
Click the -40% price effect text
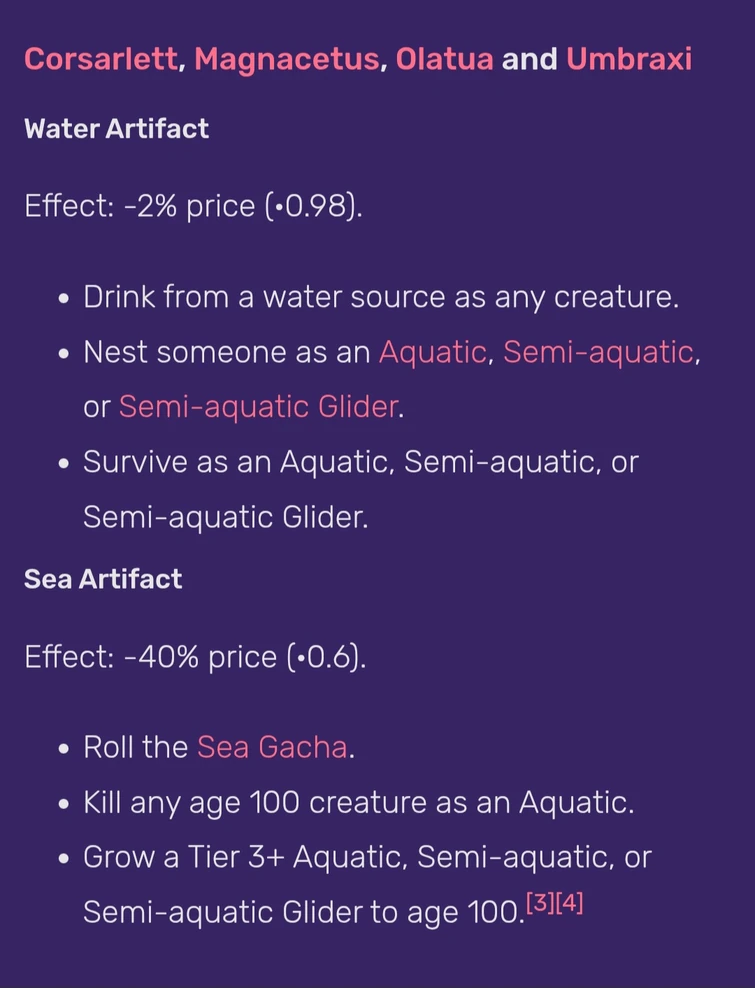(x=195, y=656)
